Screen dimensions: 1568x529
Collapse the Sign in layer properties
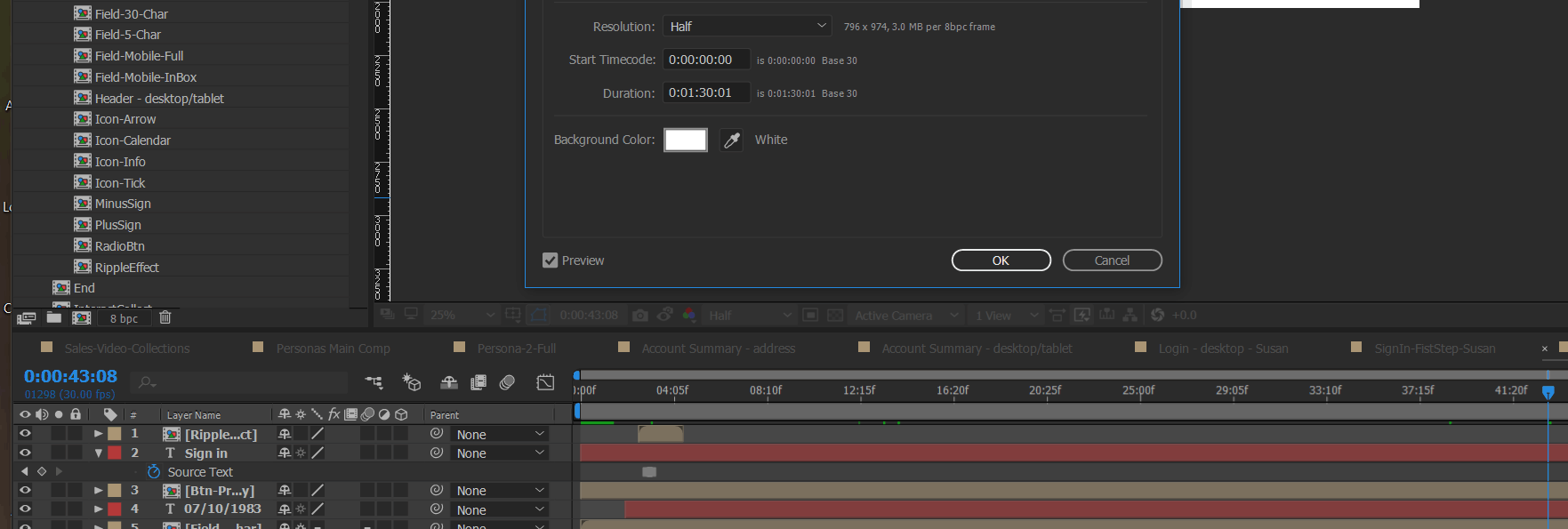pos(98,453)
